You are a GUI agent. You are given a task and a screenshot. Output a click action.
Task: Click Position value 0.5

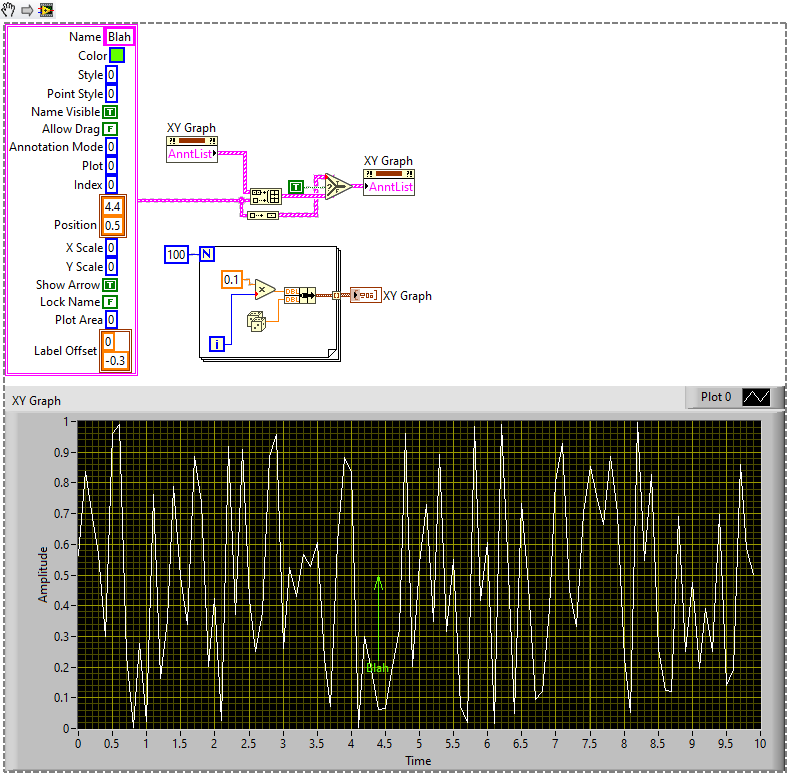(x=113, y=225)
